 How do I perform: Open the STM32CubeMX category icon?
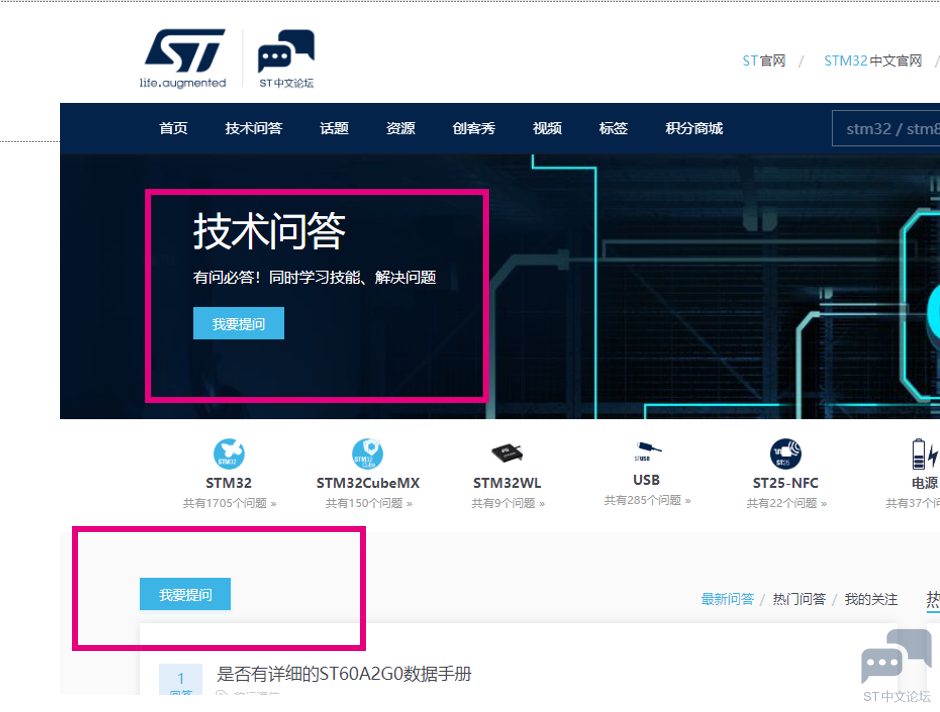click(367, 454)
